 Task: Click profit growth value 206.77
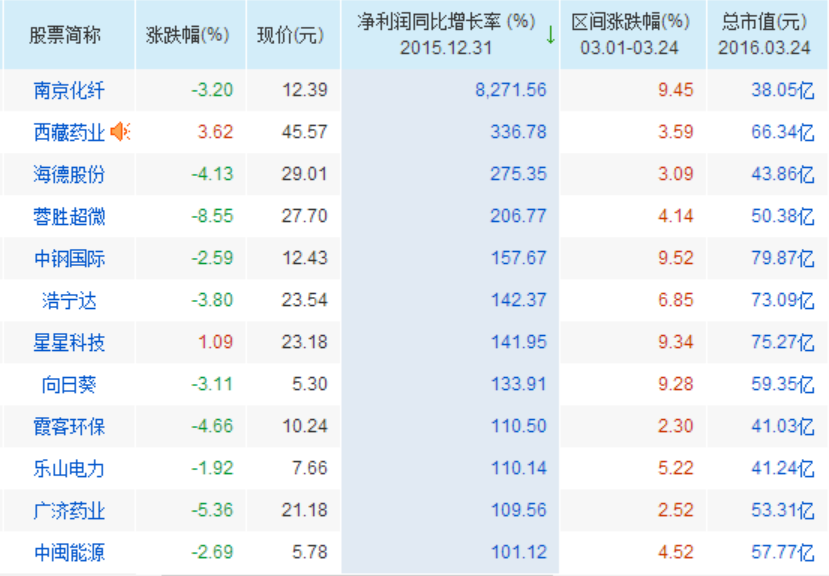click(519, 216)
